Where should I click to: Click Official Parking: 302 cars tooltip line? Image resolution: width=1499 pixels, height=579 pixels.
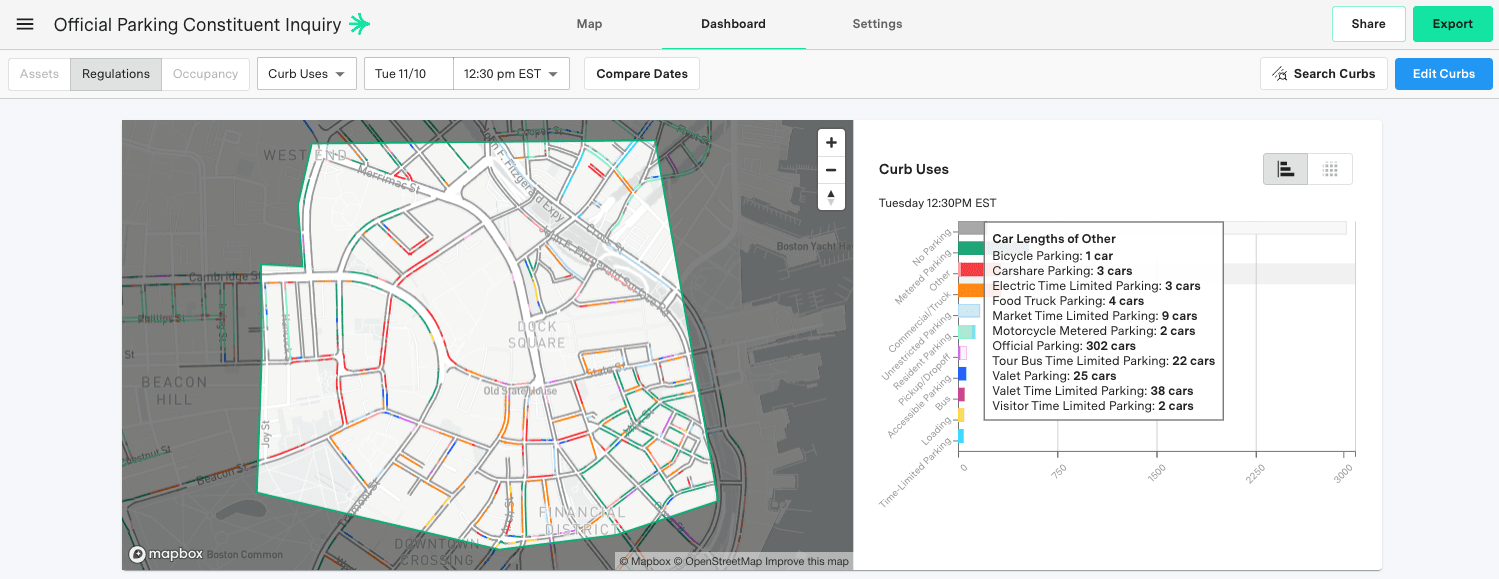[1064, 346]
